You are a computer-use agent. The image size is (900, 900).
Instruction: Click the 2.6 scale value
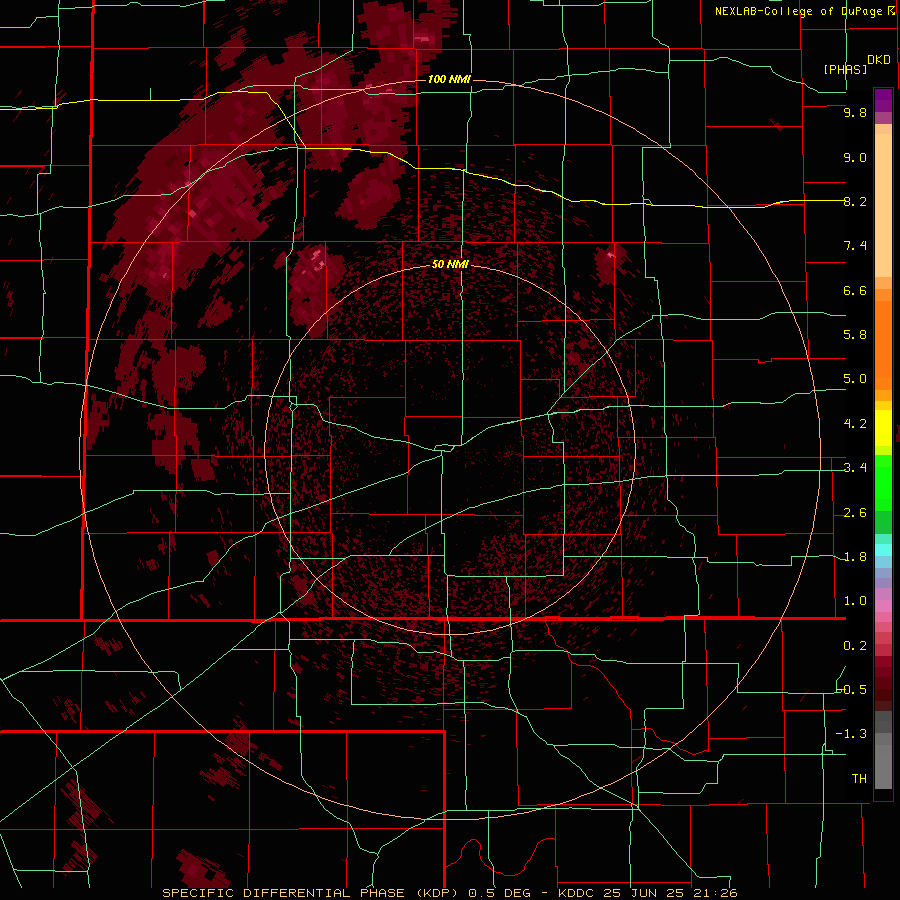(855, 513)
